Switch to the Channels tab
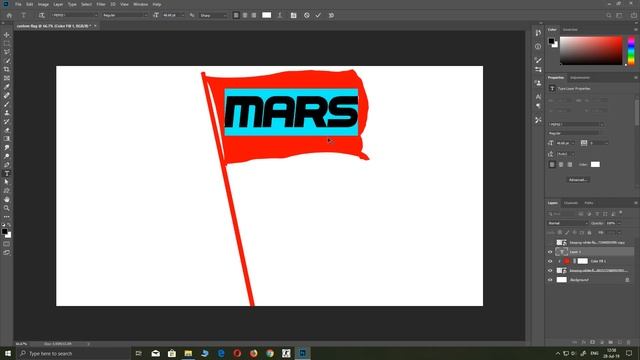This screenshot has width=640, height=360. 571,203
